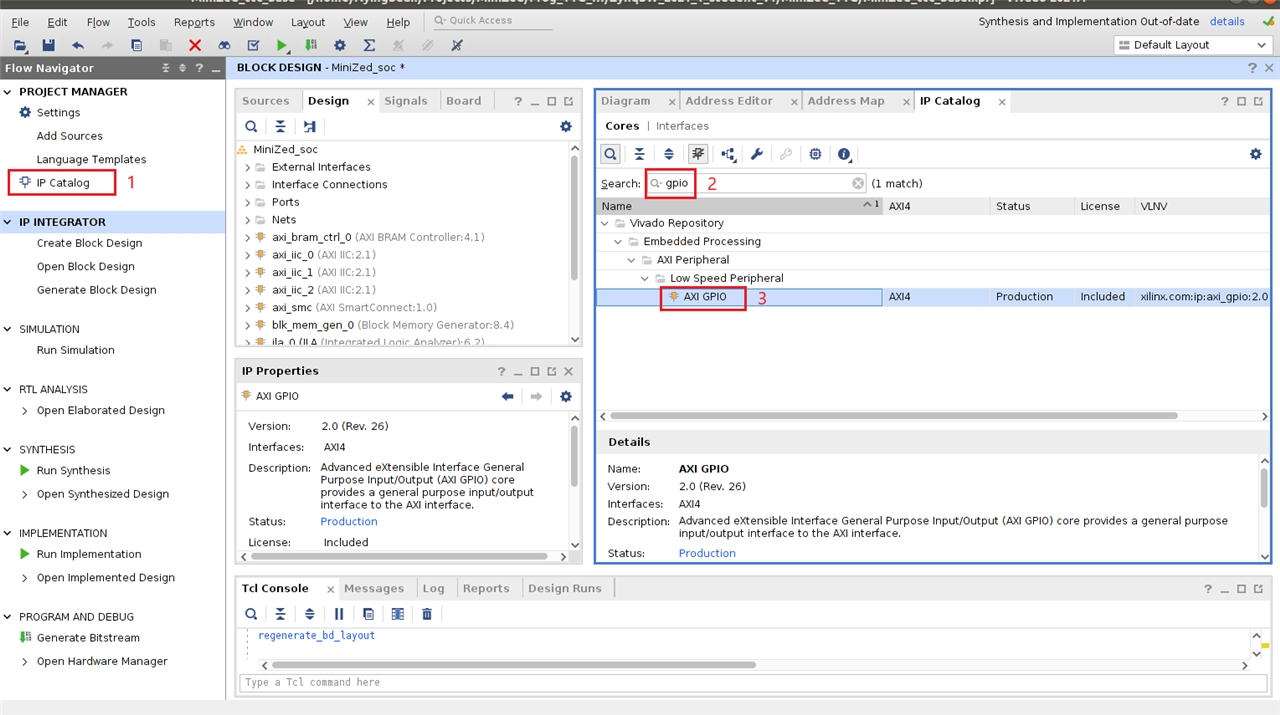
Task: Open the Tools menu
Action: point(141,22)
